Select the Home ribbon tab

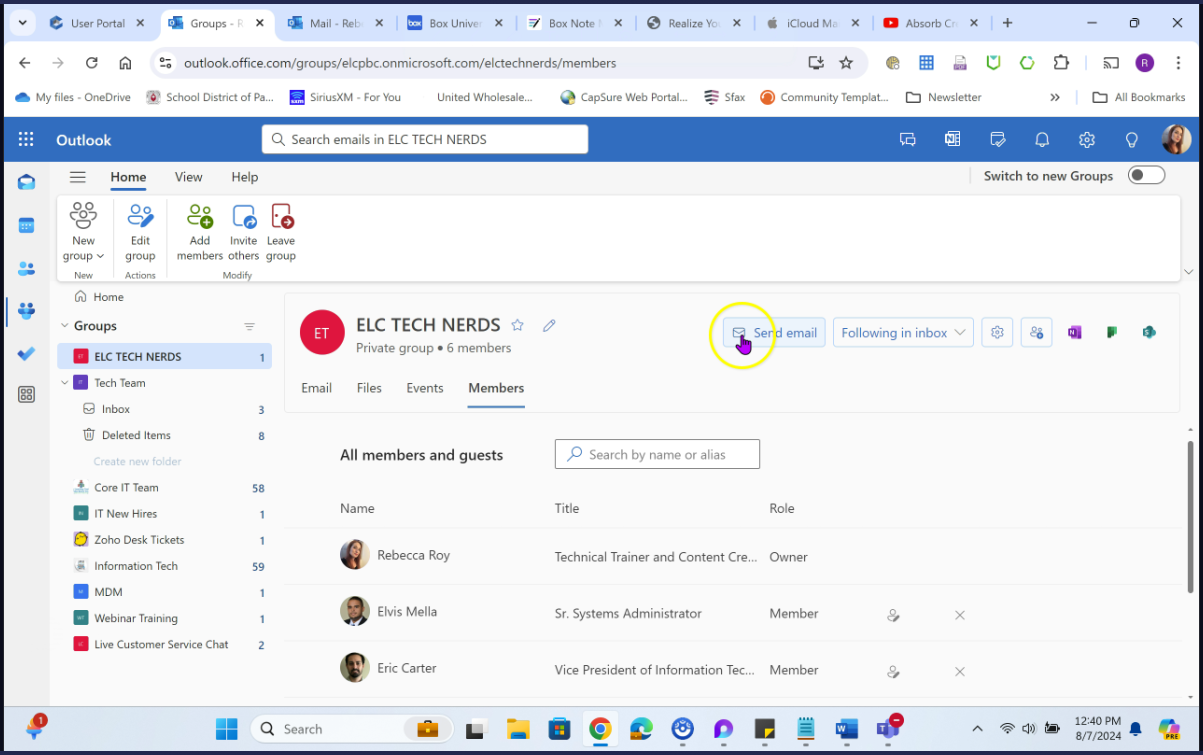pyautogui.click(x=128, y=177)
